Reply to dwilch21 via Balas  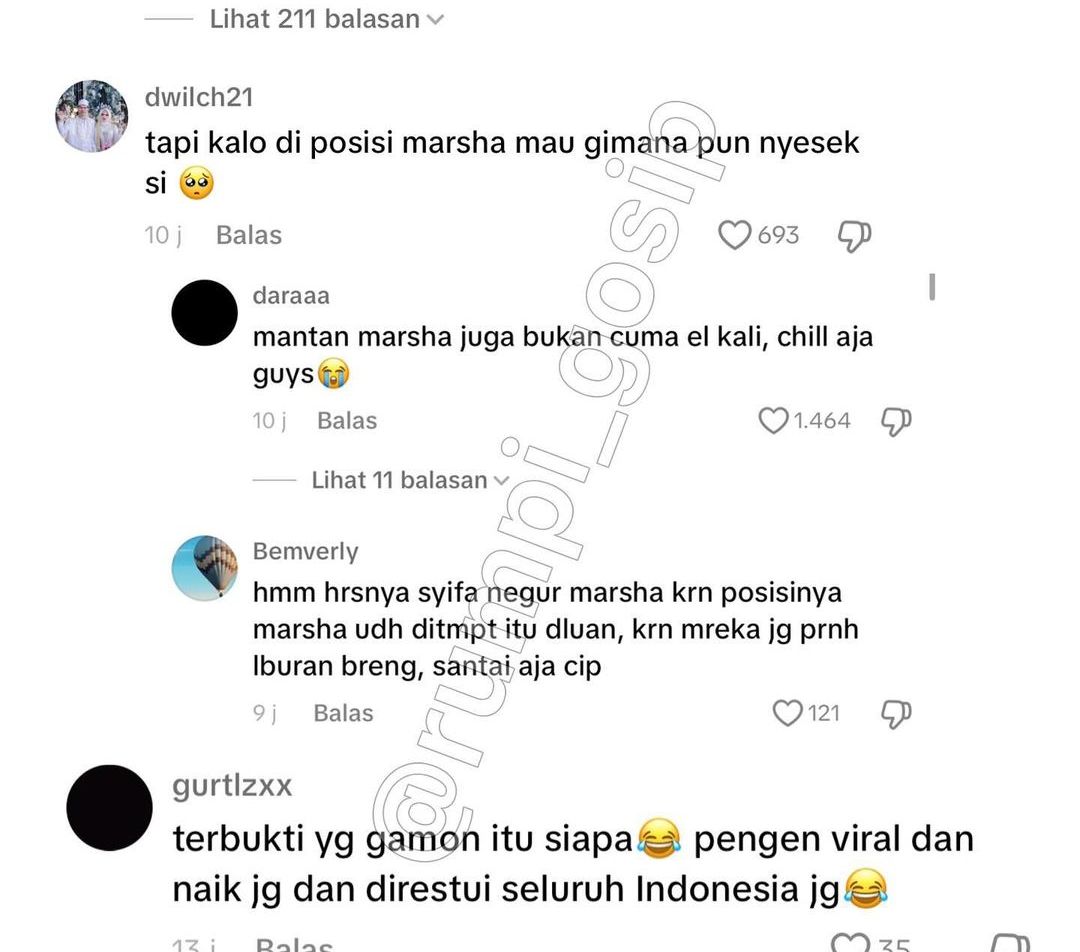[x=249, y=235]
